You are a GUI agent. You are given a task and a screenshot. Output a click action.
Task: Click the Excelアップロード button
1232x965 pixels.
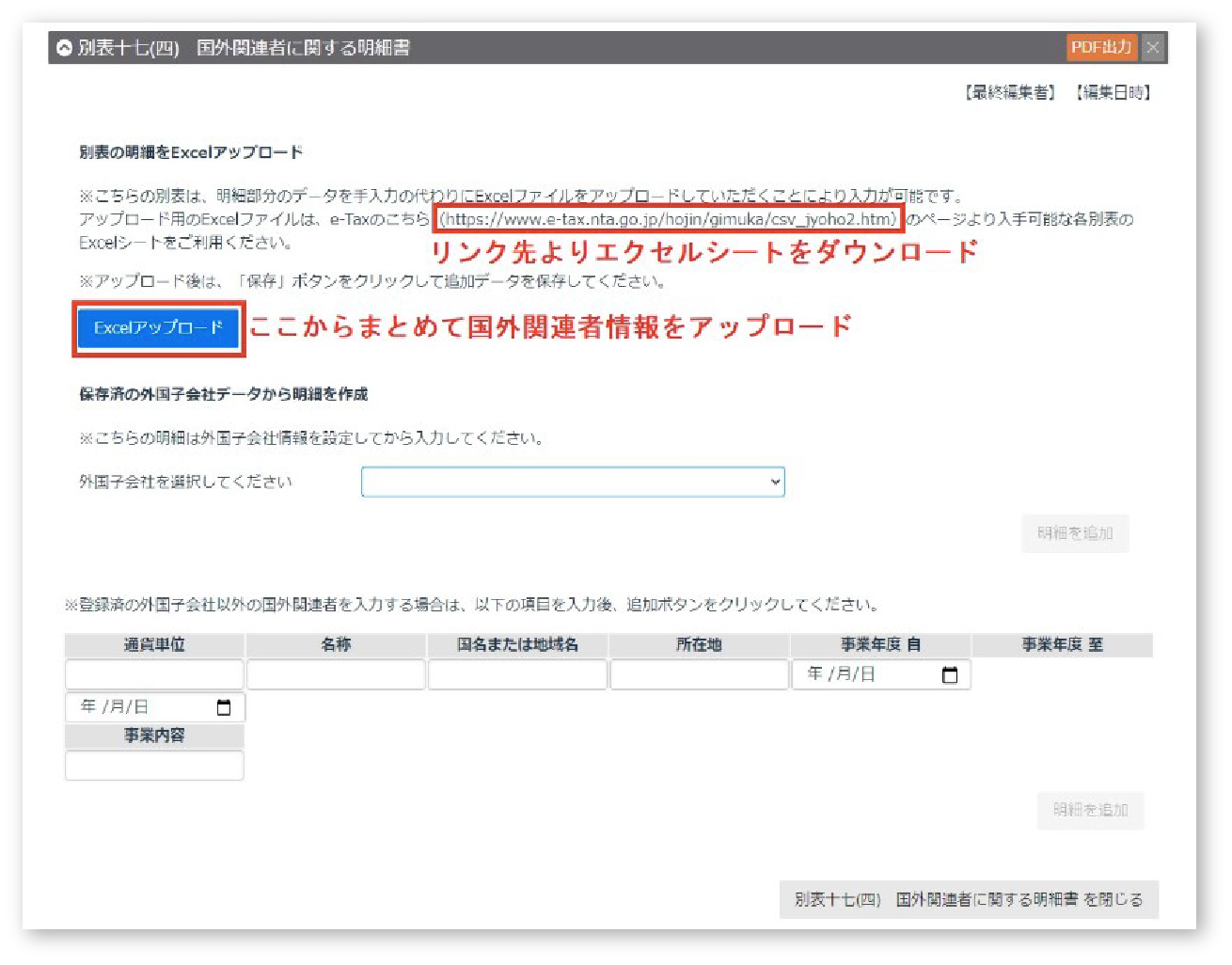[157, 329]
